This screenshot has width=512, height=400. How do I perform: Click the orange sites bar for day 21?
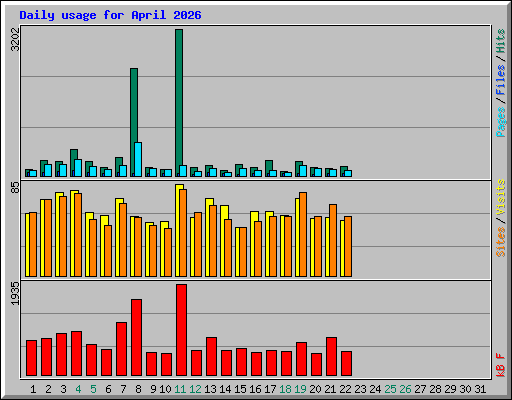333,240
